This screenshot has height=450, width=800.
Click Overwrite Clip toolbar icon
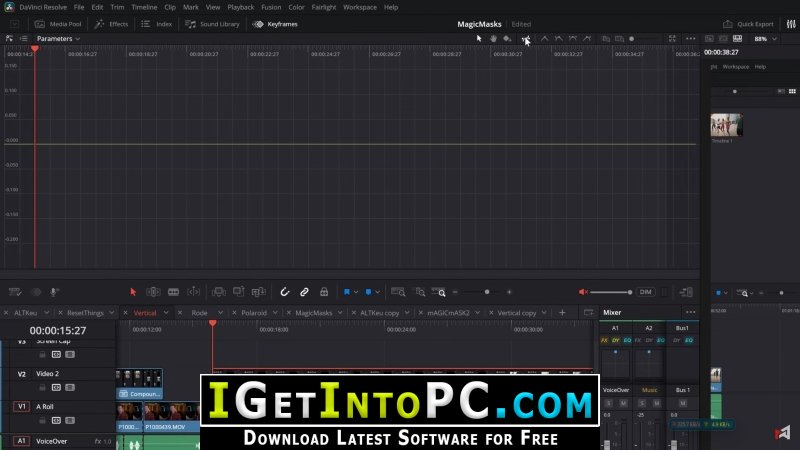pos(238,292)
